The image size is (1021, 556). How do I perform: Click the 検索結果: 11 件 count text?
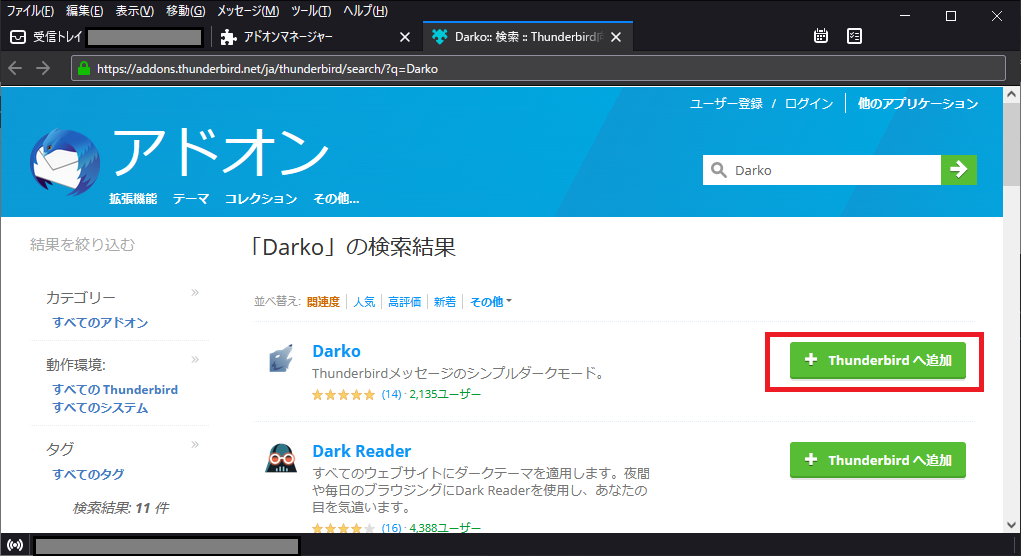tap(120, 508)
